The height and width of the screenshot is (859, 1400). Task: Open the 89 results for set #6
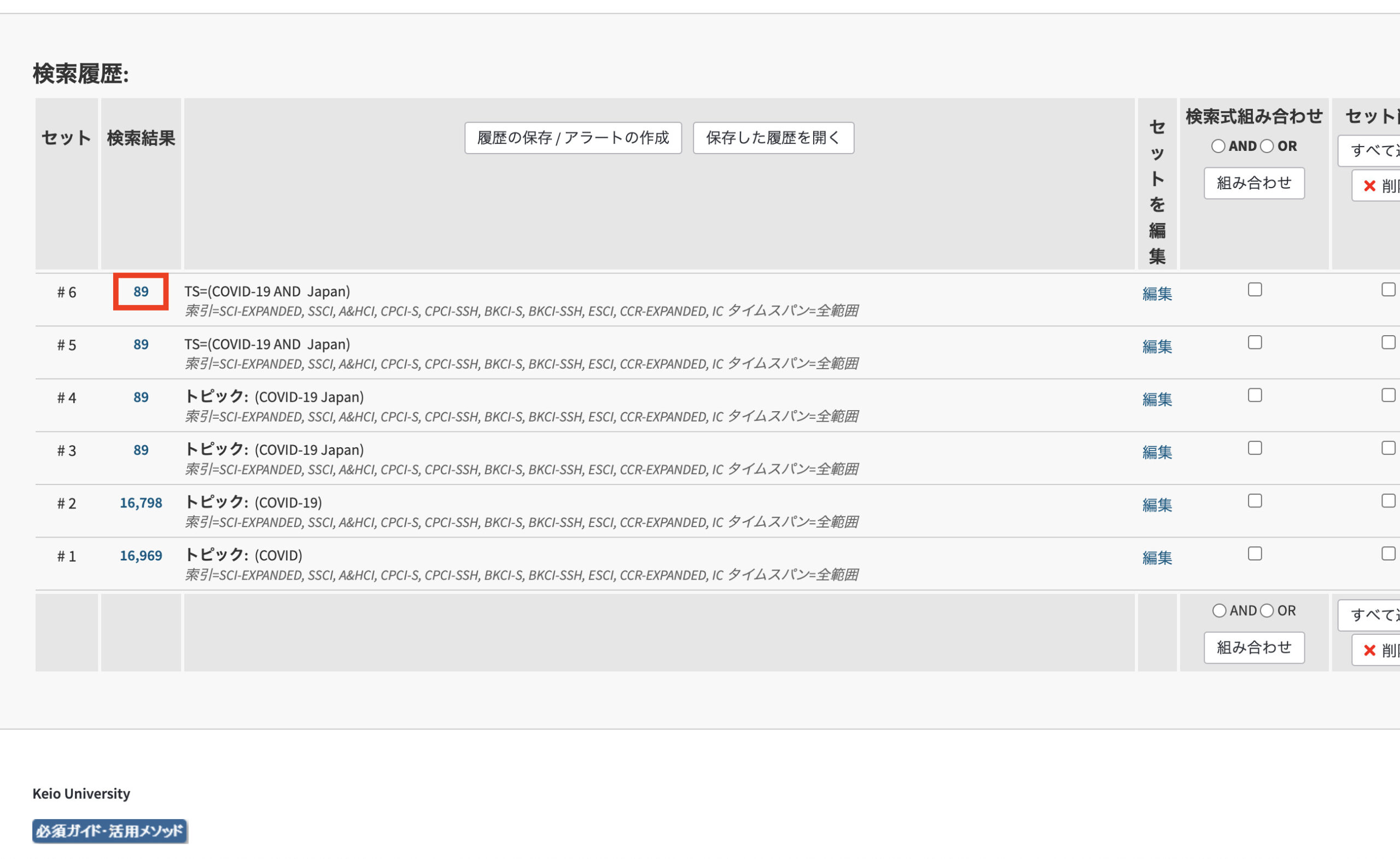coord(141,291)
